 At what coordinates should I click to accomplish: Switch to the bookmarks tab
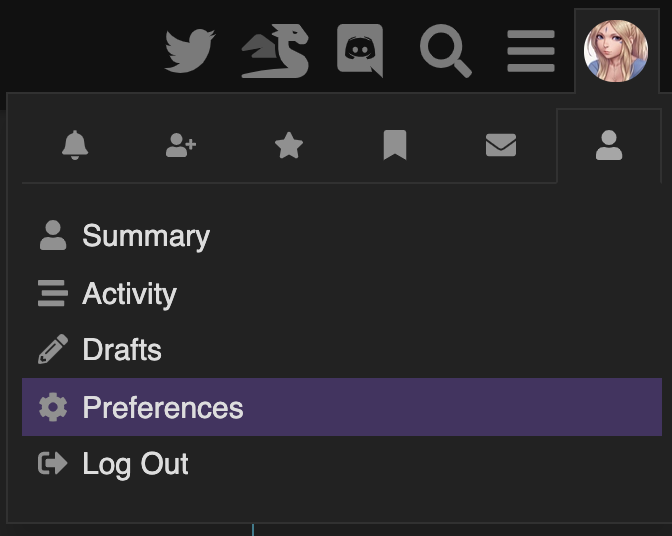(x=395, y=146)
